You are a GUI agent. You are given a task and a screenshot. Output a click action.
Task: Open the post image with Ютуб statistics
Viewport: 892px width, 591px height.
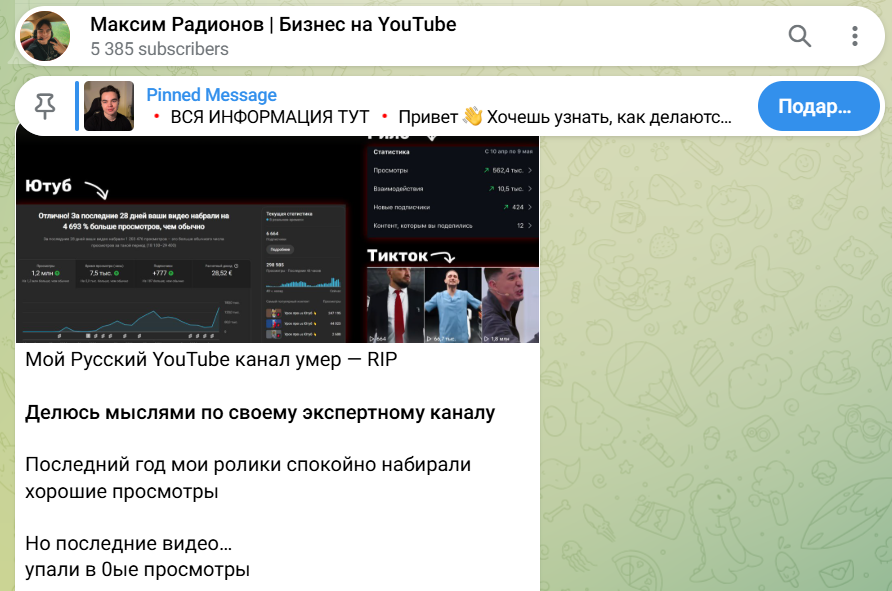[277, 239]
